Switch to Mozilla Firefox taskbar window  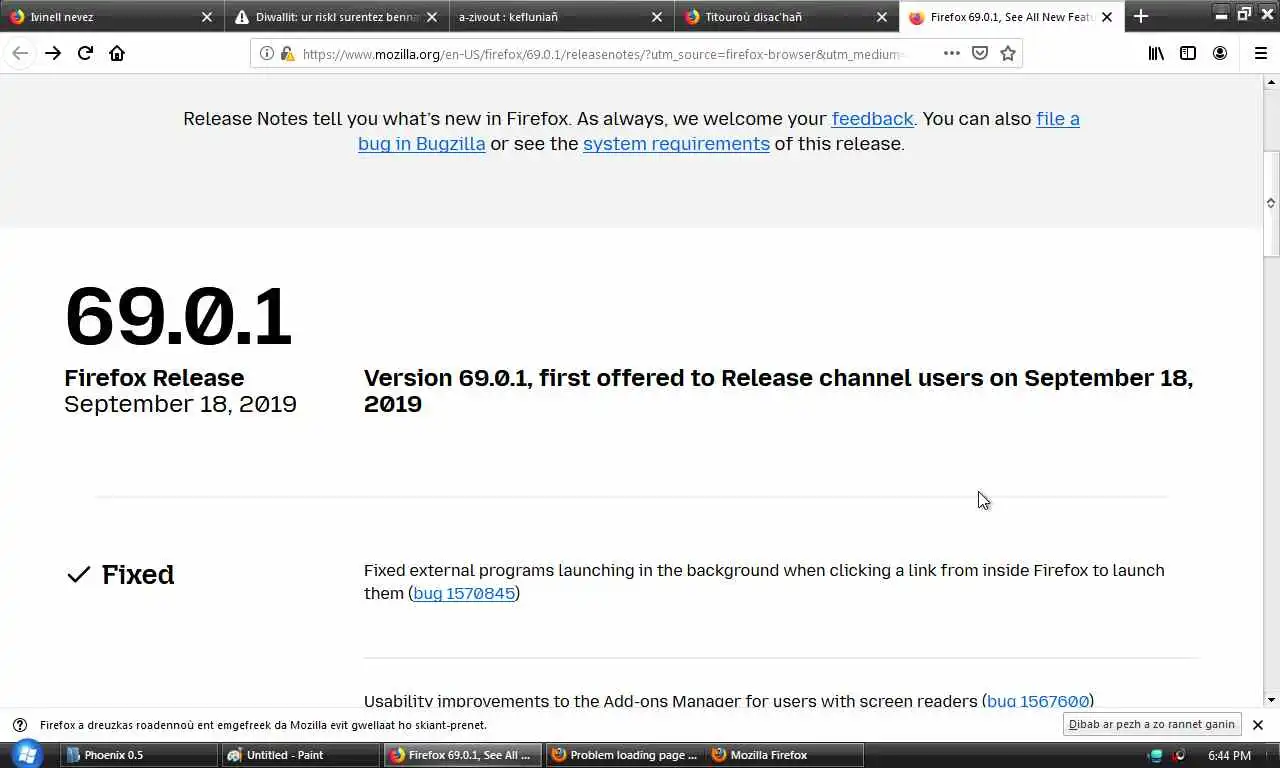785,755
